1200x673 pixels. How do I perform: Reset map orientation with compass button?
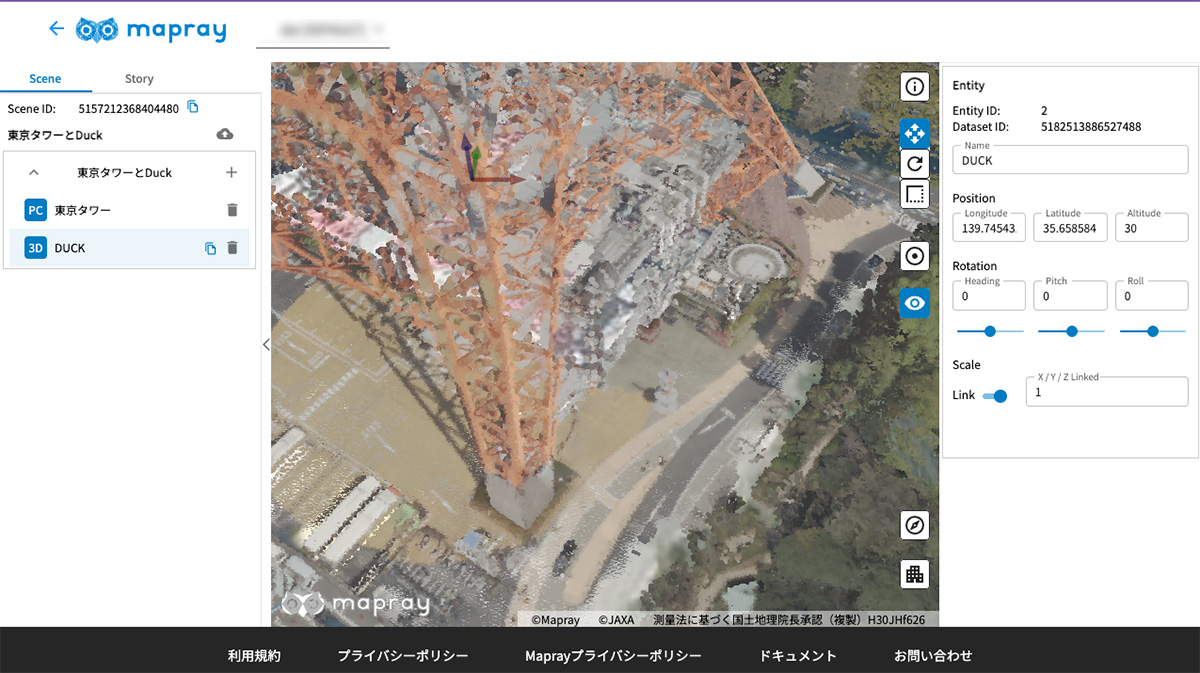pyautogui.click(x=914, y=525)
